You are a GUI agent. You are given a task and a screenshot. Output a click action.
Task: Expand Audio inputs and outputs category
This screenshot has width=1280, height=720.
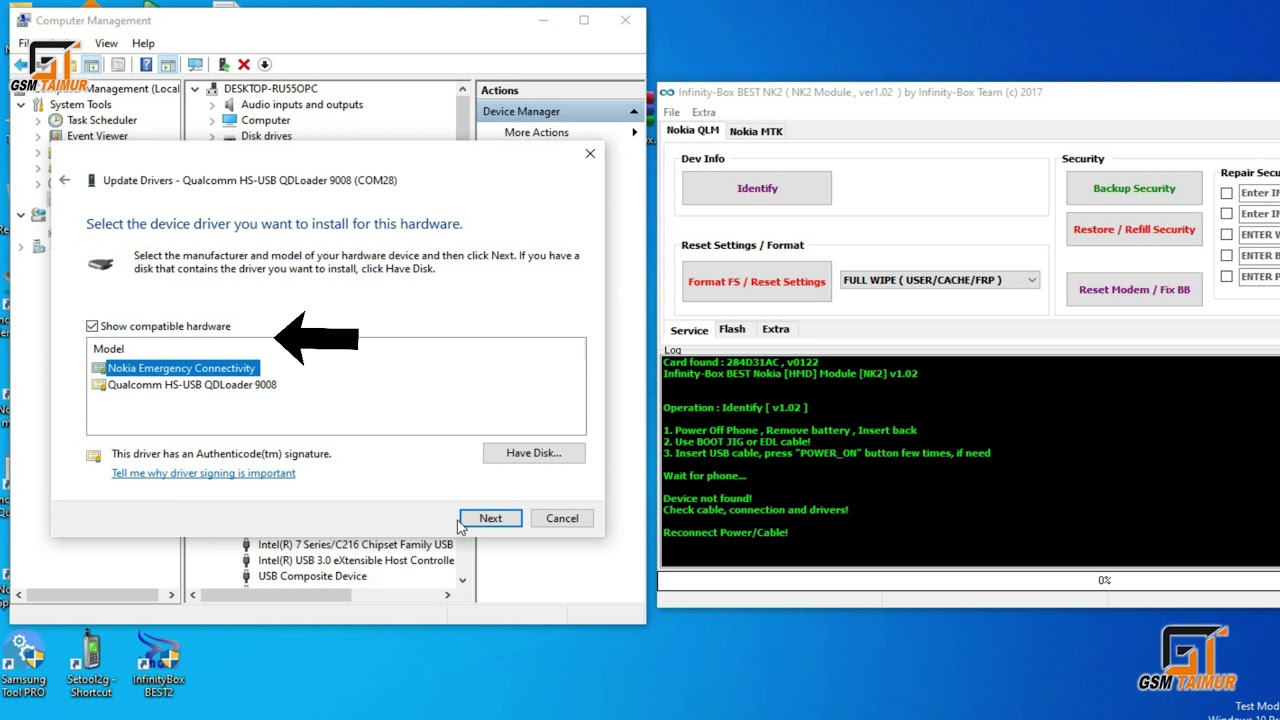coord(212,104)
